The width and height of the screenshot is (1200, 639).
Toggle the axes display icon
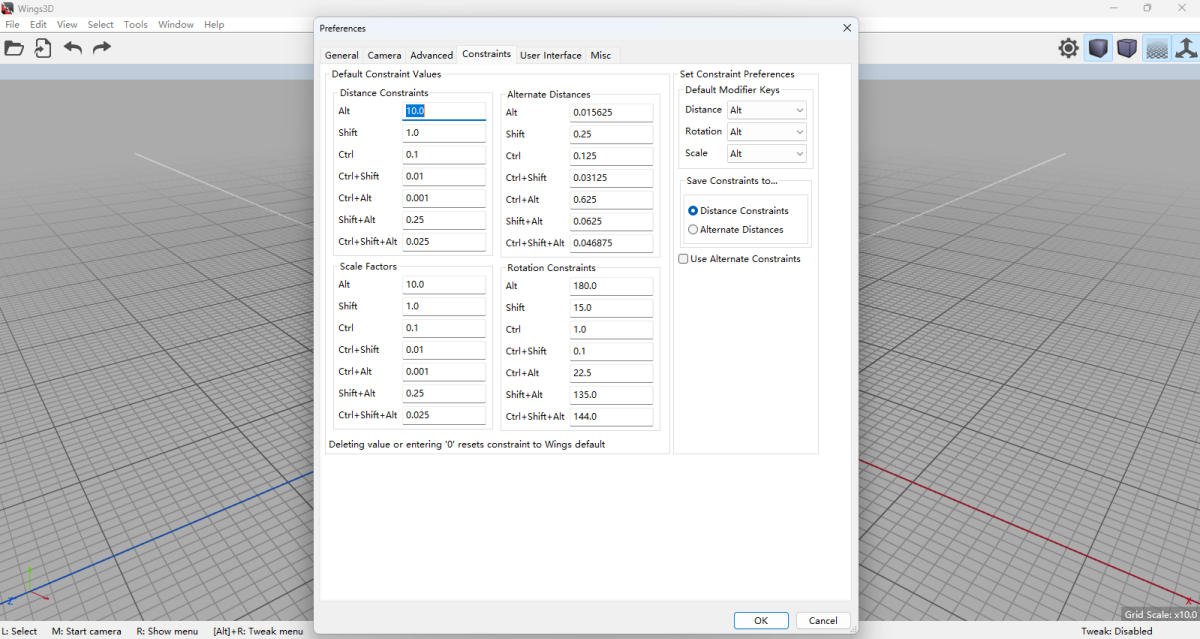point(1185,48)
